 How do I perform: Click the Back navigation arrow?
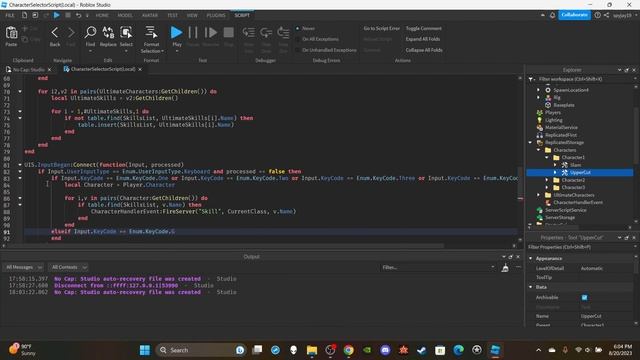pos(55,33)
